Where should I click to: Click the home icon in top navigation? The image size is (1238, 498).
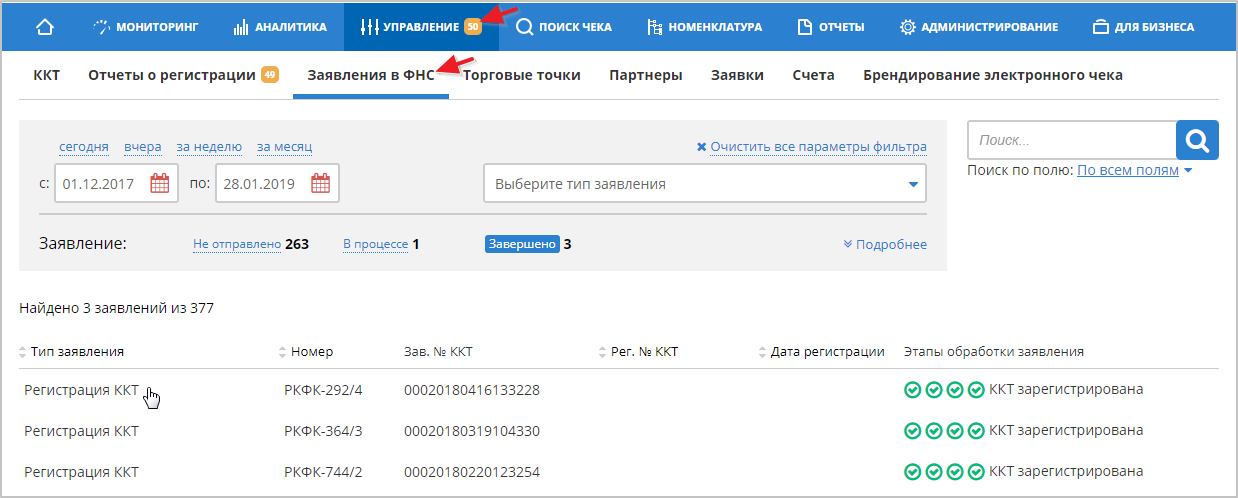(44, 27)
